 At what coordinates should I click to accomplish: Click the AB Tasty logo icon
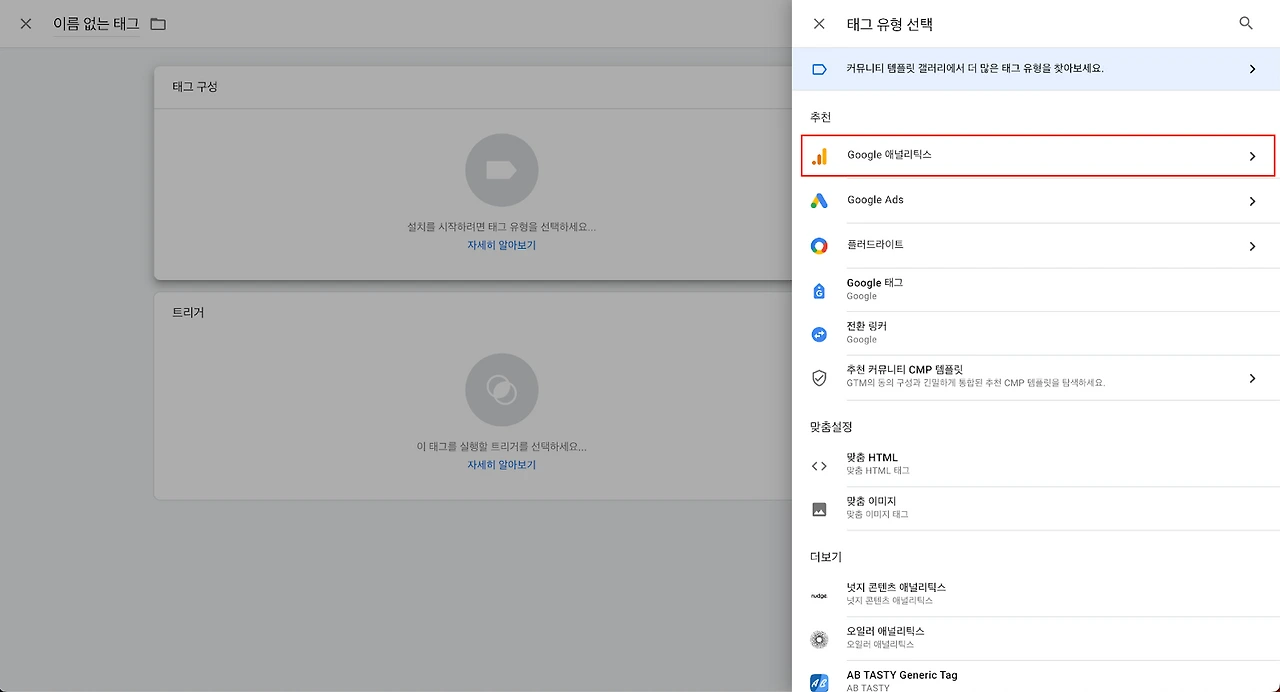(819, 682)
